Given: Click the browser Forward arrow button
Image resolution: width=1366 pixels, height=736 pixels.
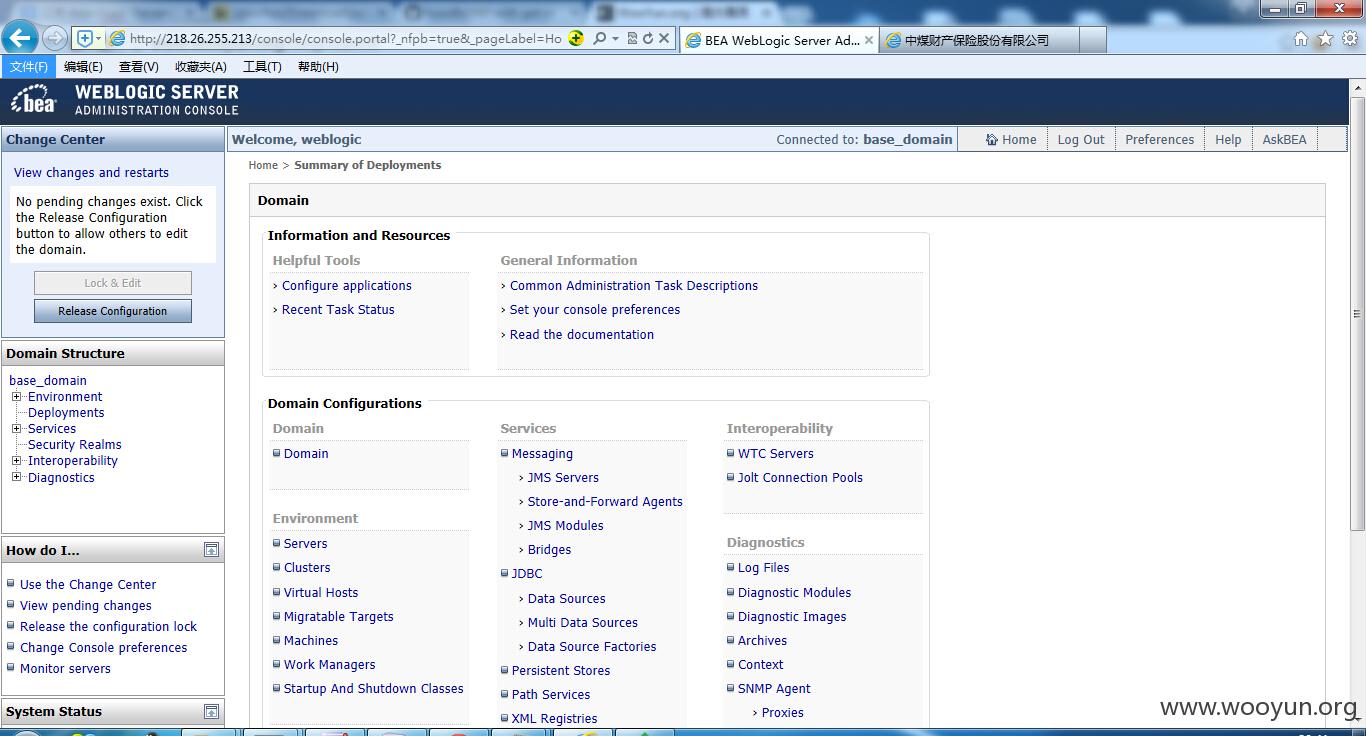Looking at the screenshot, I should [55, 39].
